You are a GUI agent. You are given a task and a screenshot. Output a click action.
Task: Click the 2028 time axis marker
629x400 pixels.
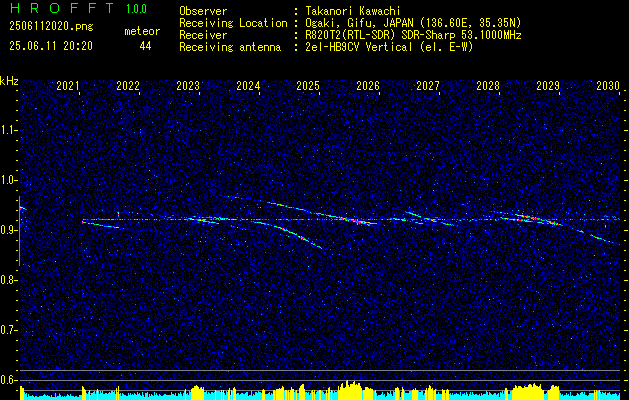coord(488,85)
